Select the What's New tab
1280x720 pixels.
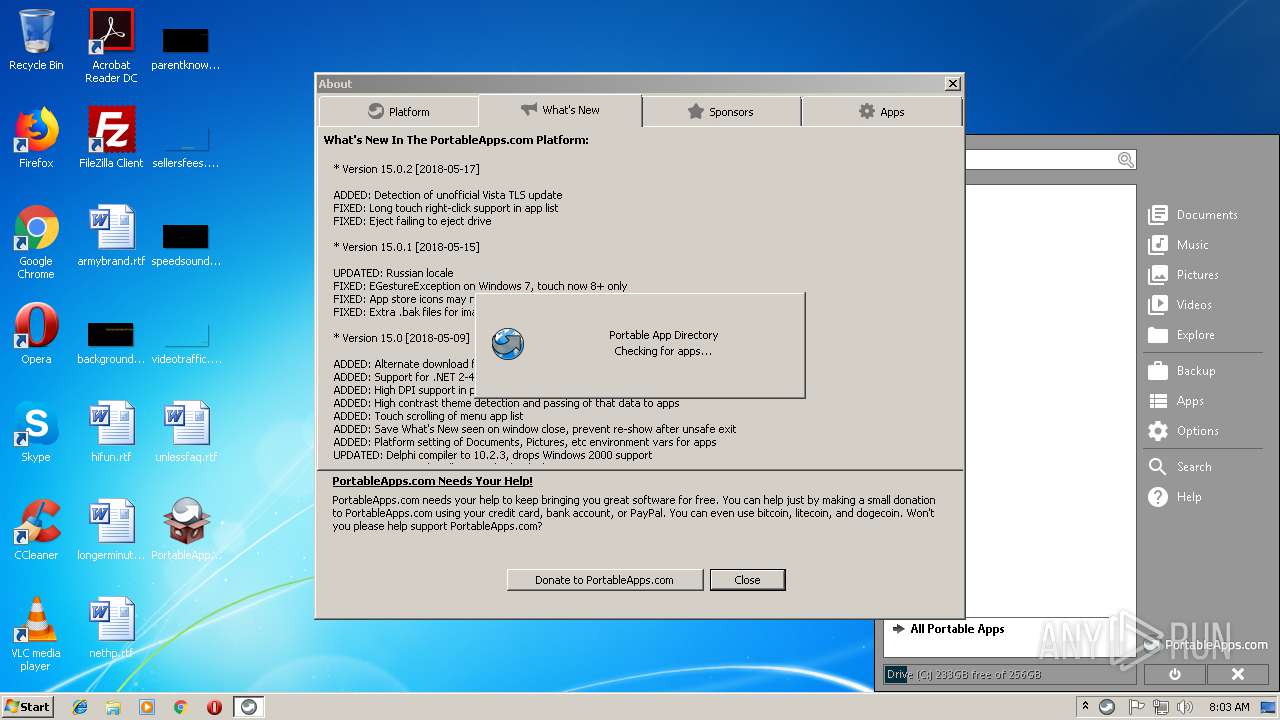[560, 110]
